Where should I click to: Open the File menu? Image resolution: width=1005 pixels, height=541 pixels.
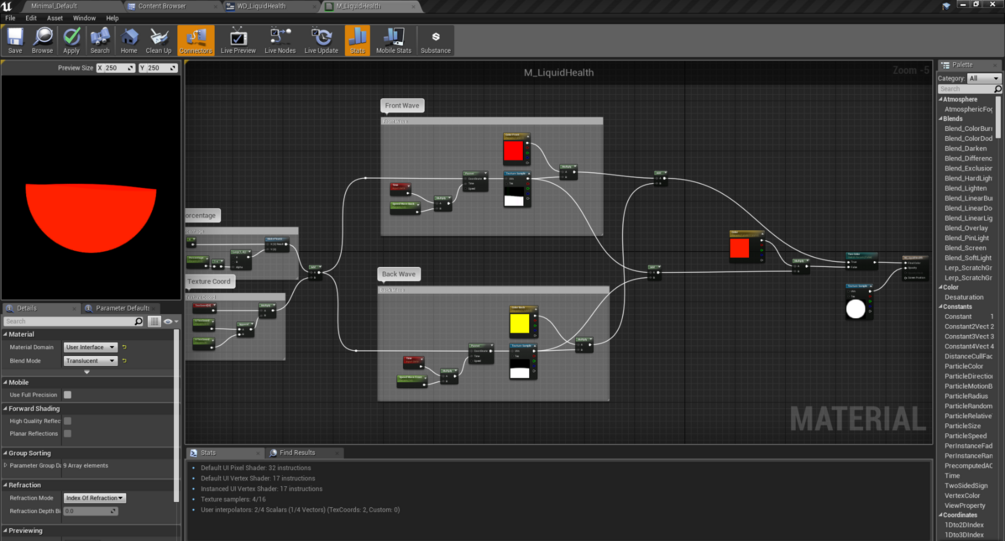tap(10, 18)
